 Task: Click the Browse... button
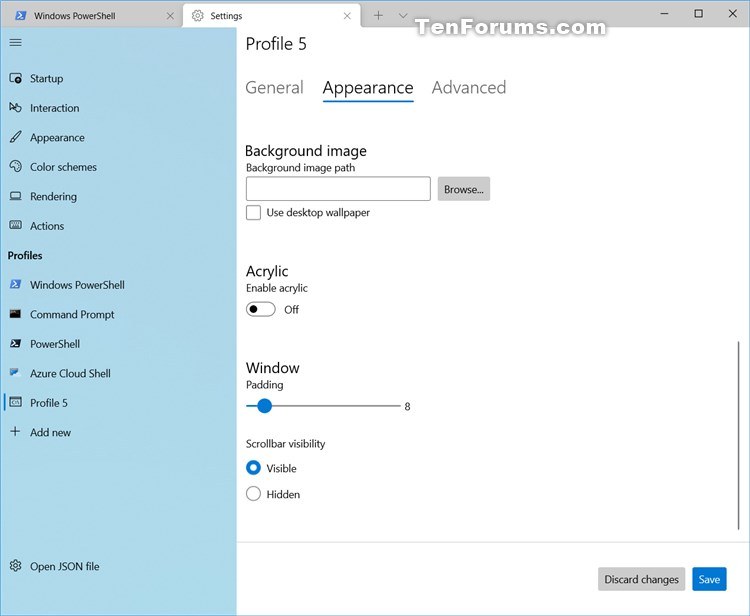(x=463, y=189)
